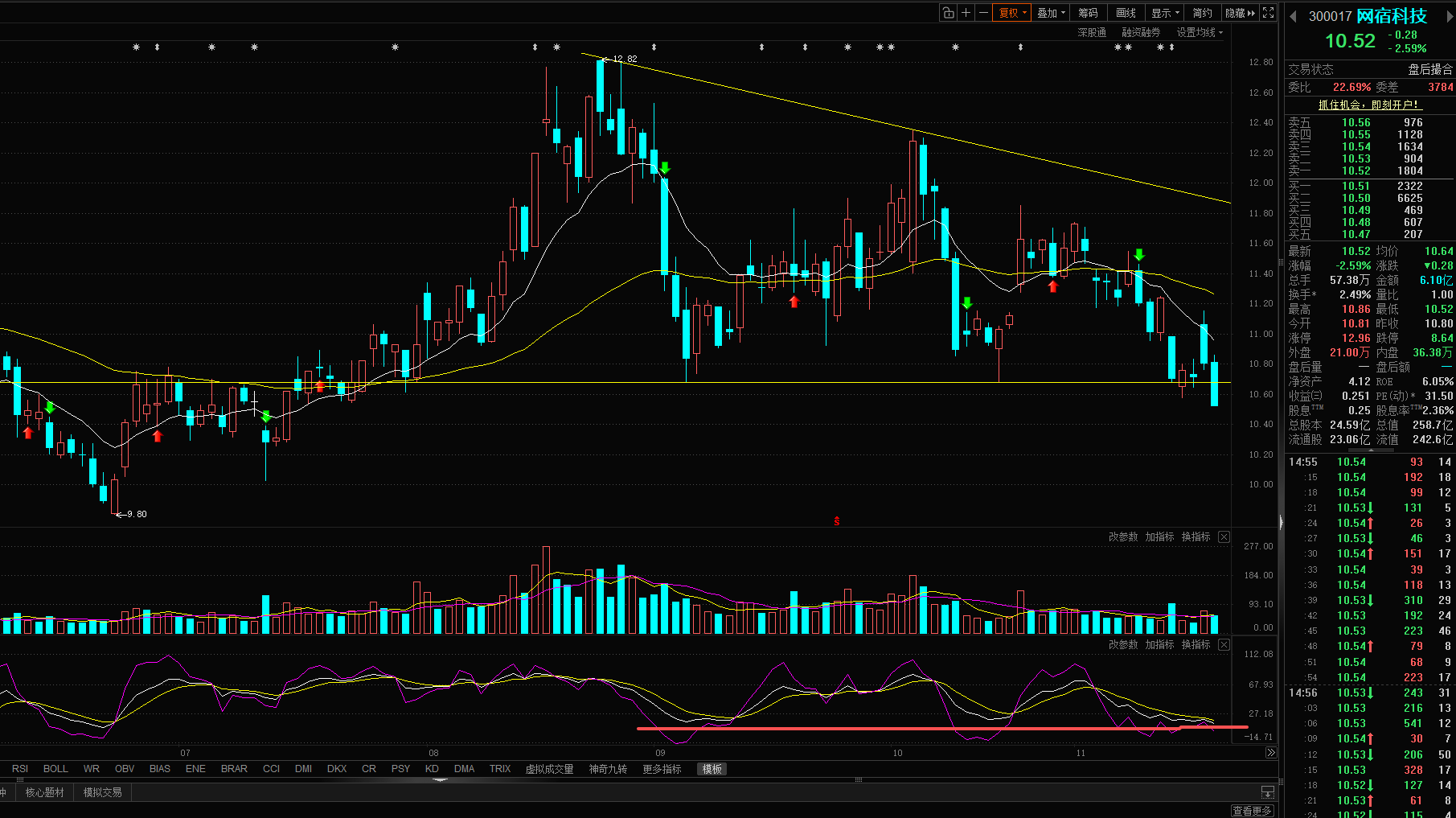Click the green sell arrow in November

pos(1139,255)
